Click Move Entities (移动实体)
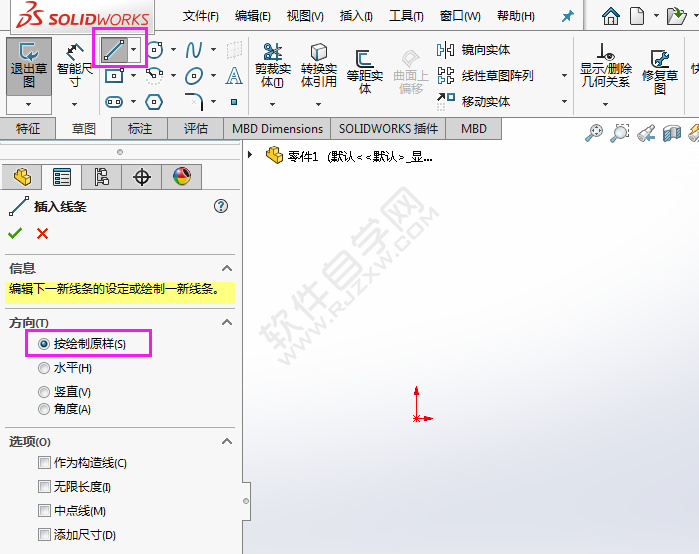Screen dimensions: 699x554 (473, 102)
